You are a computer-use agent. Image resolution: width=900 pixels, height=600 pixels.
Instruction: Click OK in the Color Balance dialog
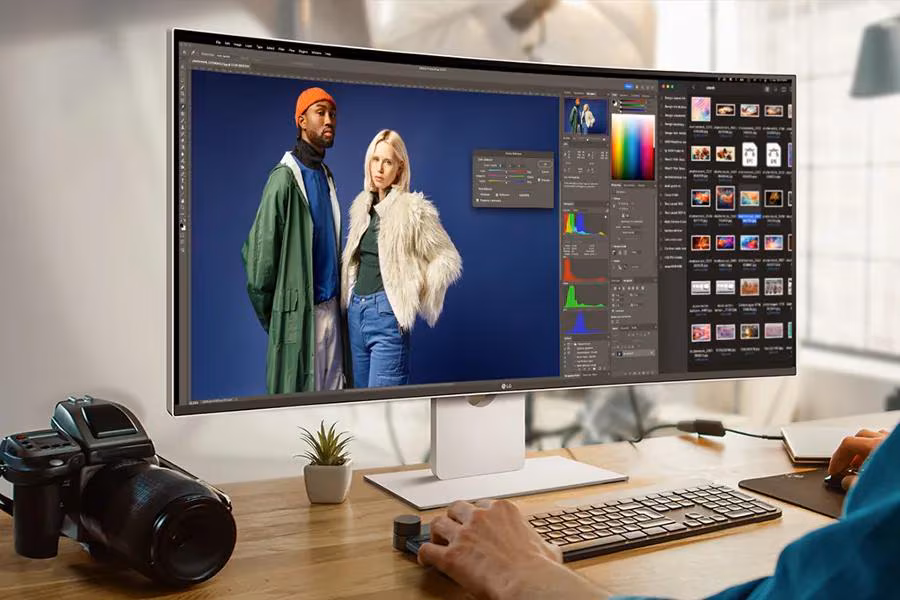(545, 164)
